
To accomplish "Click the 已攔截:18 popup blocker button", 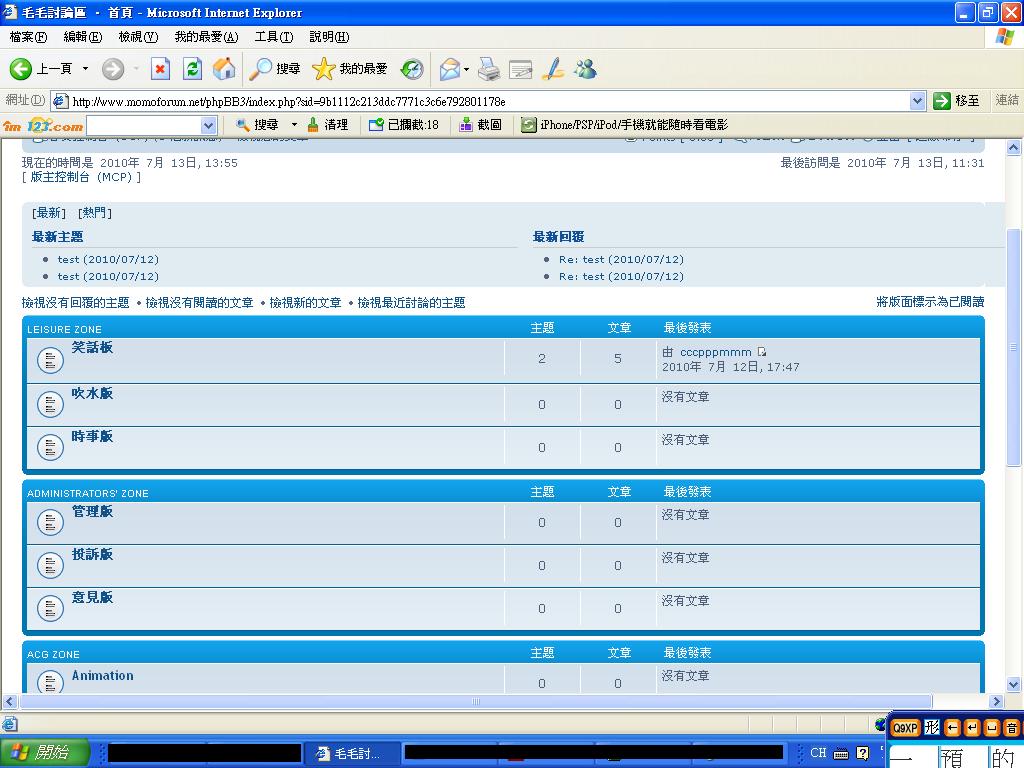I will coord(404,125).
